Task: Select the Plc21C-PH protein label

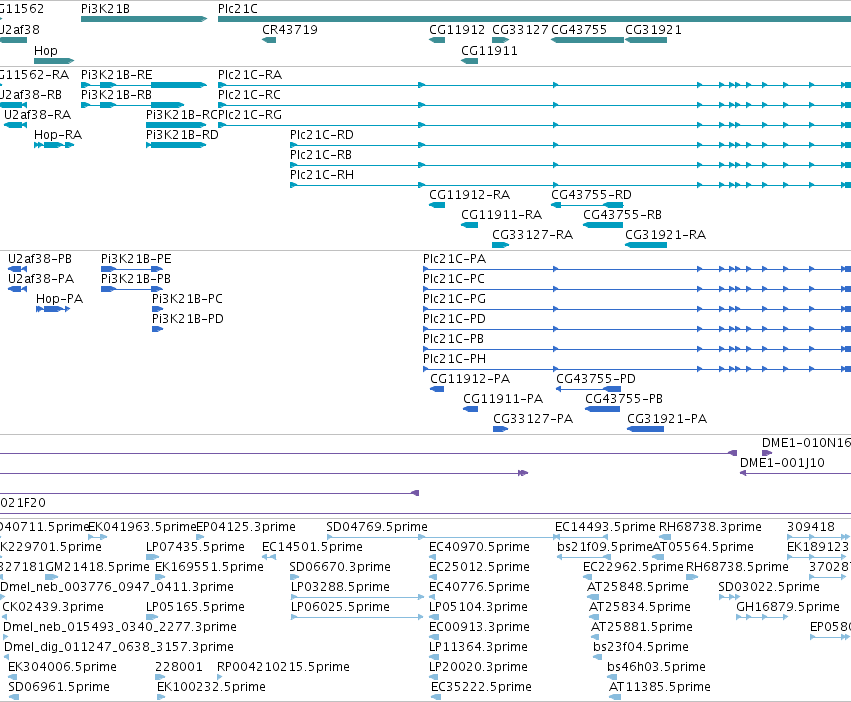Action: (454, 359)
